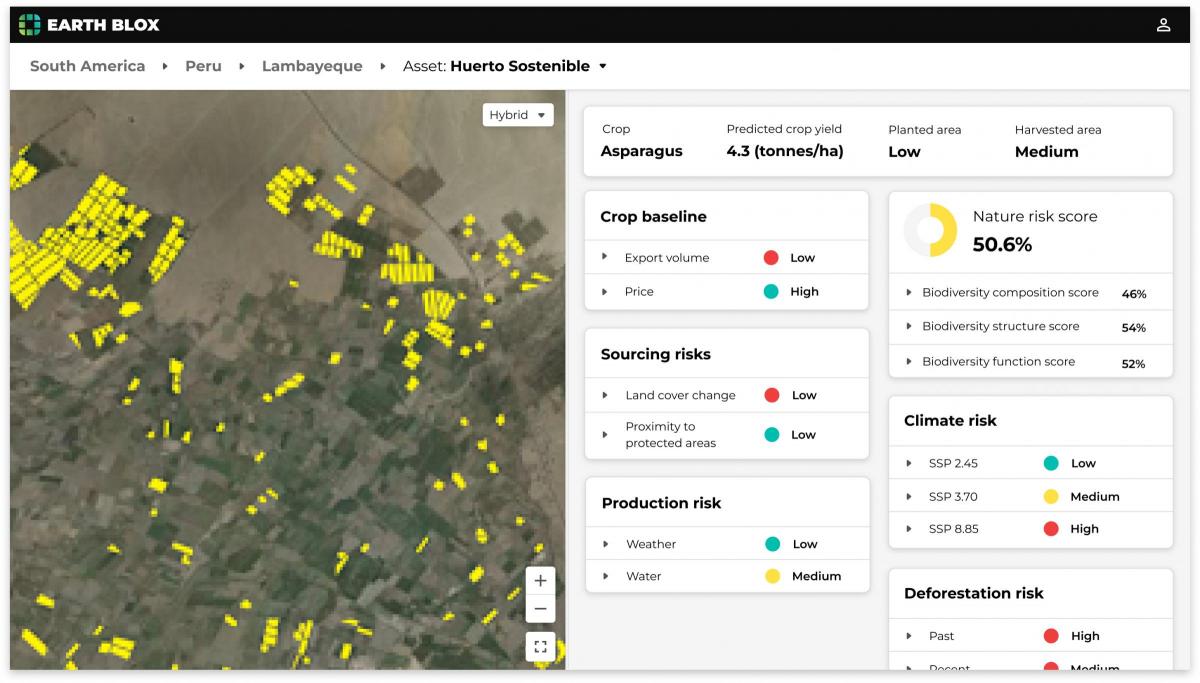1200x683 pixels.
Task: Expand the Export volume row
Action: (x=605, y=257)
